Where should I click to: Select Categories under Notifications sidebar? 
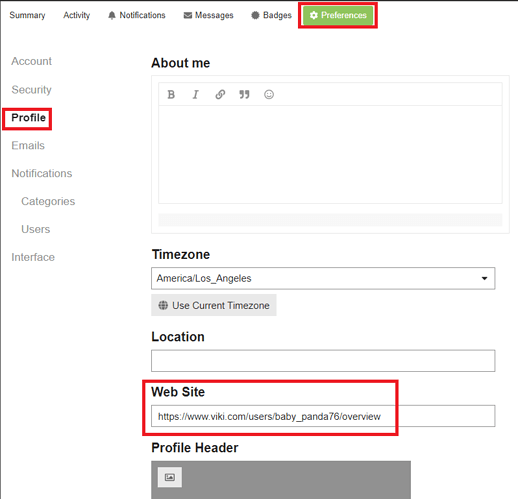(48, 201)
